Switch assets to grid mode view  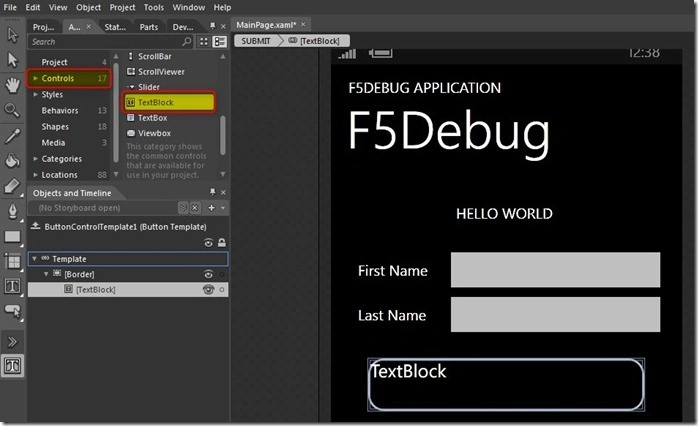click(x=204, y=41)
